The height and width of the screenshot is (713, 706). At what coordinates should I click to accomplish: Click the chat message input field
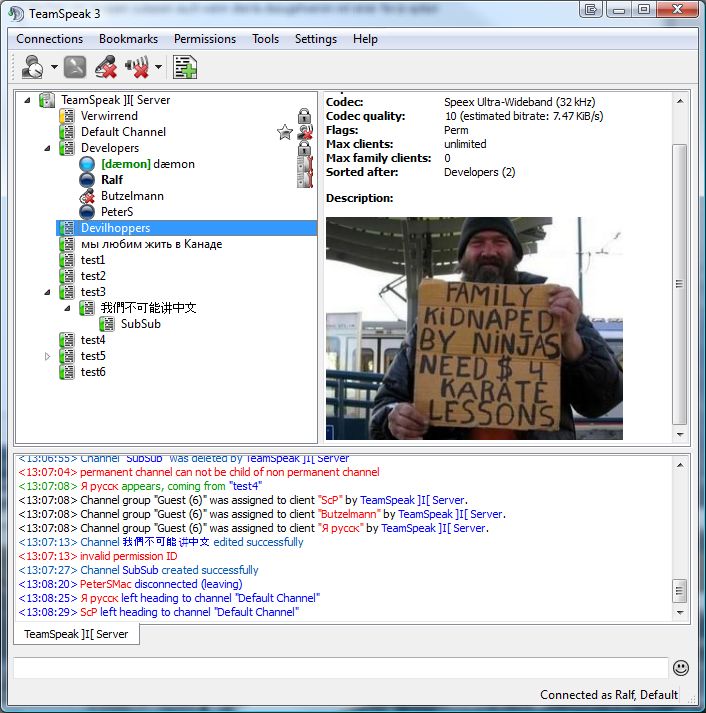point(340,667)
